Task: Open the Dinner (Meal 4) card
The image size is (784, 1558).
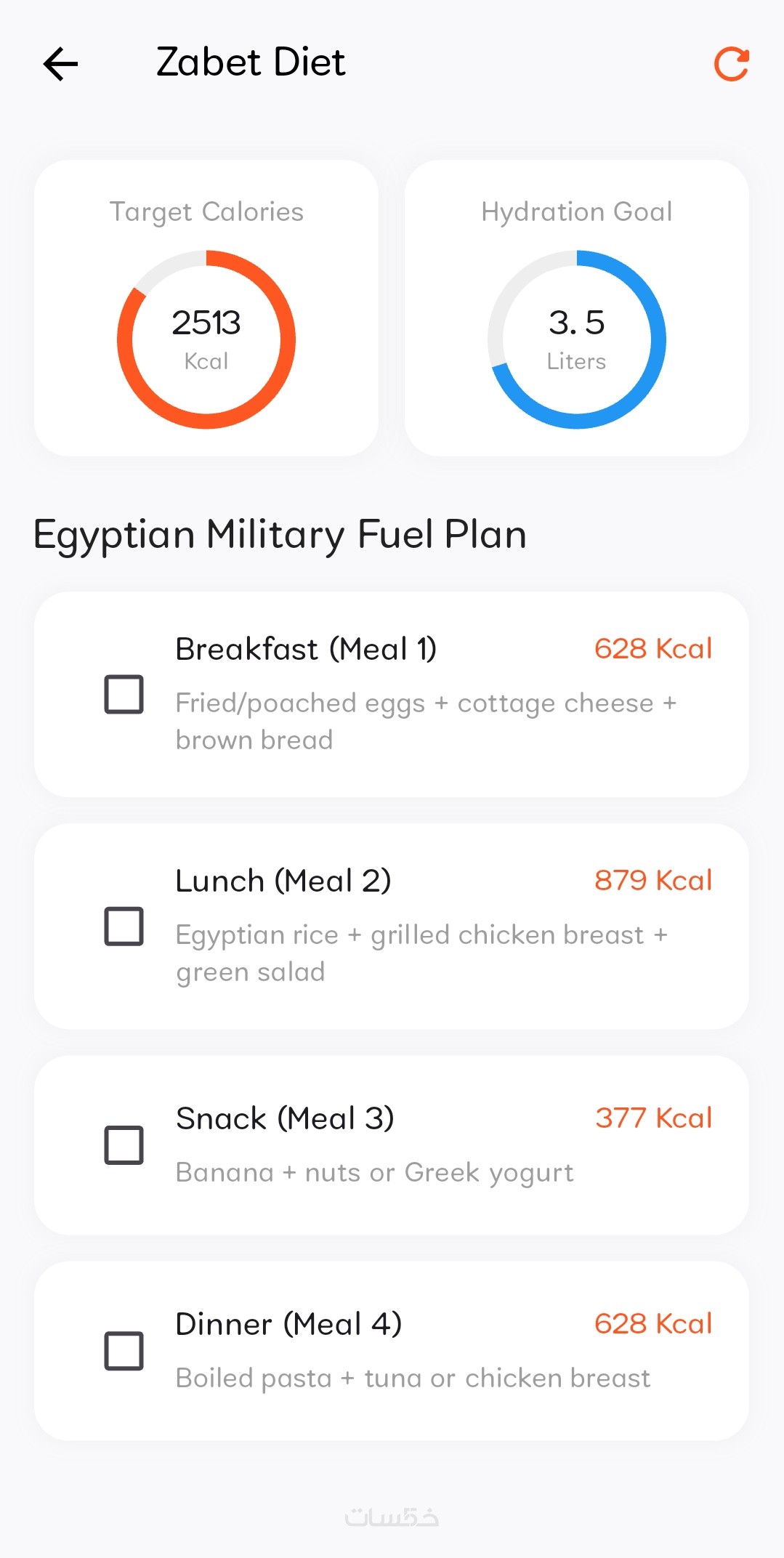Action: 392,1351
